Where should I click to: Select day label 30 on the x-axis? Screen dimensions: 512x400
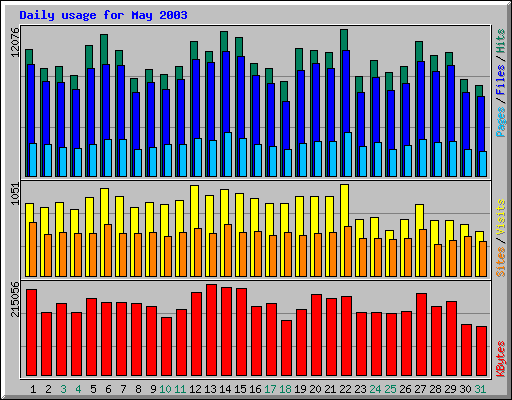coord(465,389)
